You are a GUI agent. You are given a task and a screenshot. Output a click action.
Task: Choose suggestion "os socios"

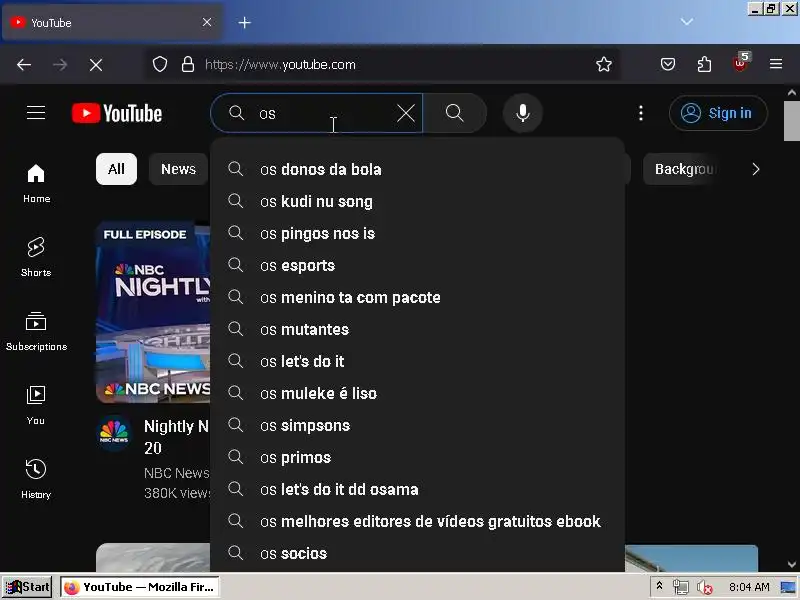coord(417,554)
